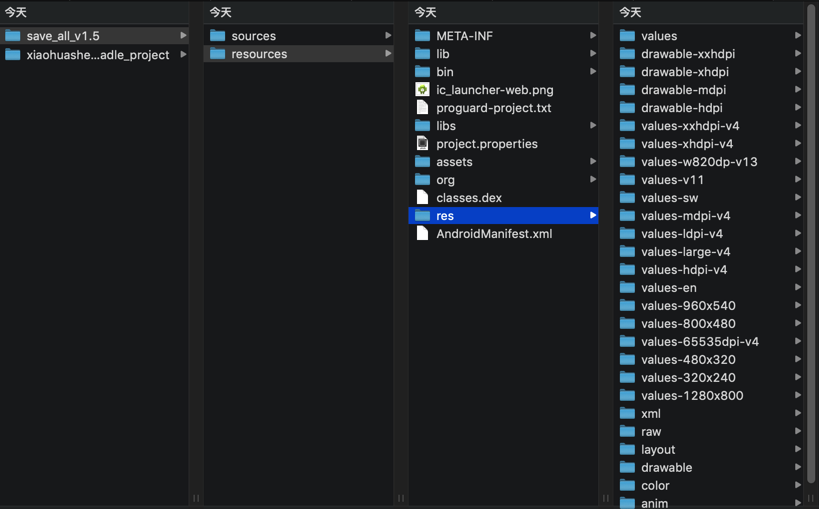
Task: Select the proguard-project.txt text file icon
Action: (422, 108)
